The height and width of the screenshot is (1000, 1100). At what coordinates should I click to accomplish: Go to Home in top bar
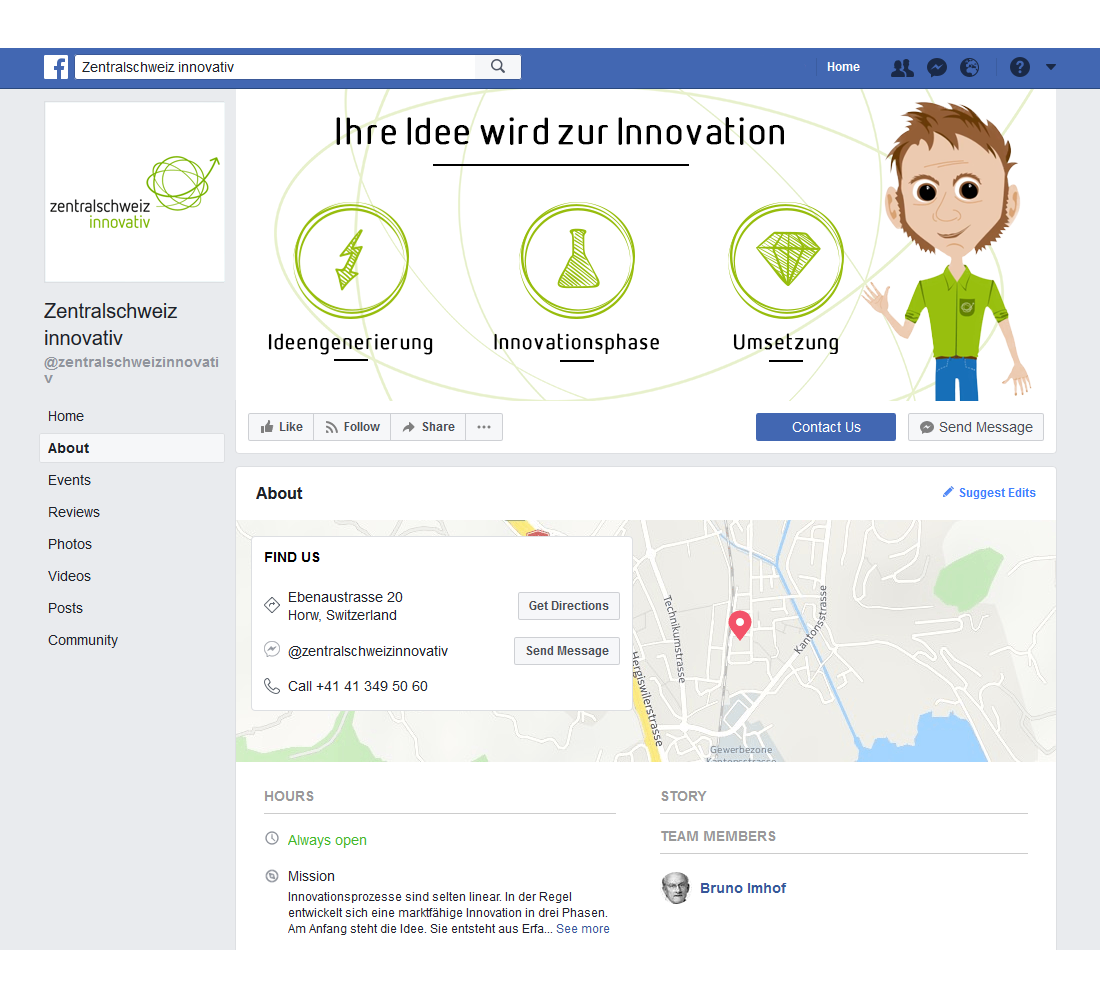[x=843, y=67]
